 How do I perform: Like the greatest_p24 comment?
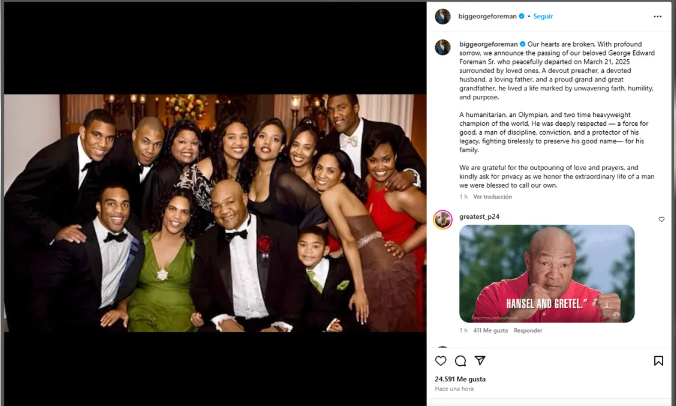(x=661, y=219)
